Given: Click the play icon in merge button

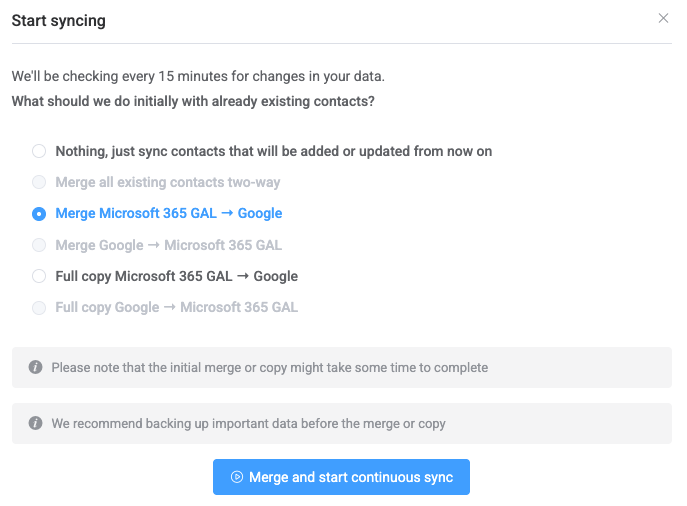Looking at the screenshot, I should pos(237,477).
